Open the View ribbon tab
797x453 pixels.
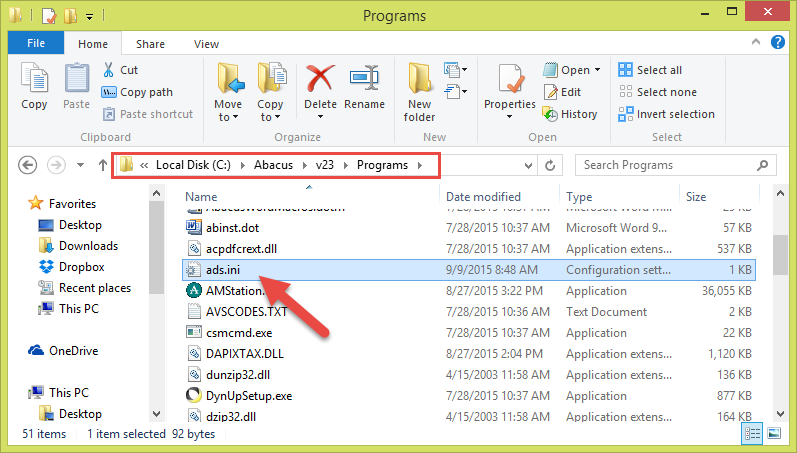206,44
